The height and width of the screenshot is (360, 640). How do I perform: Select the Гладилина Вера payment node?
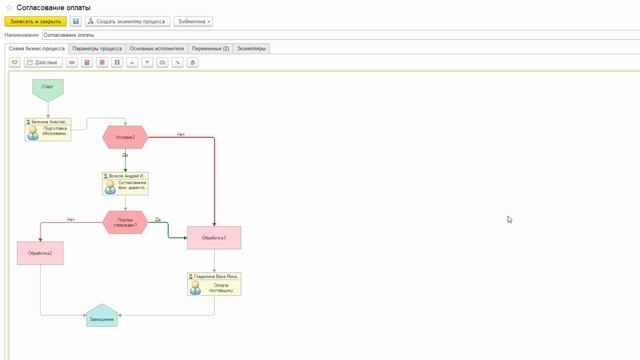click(214, 284)
